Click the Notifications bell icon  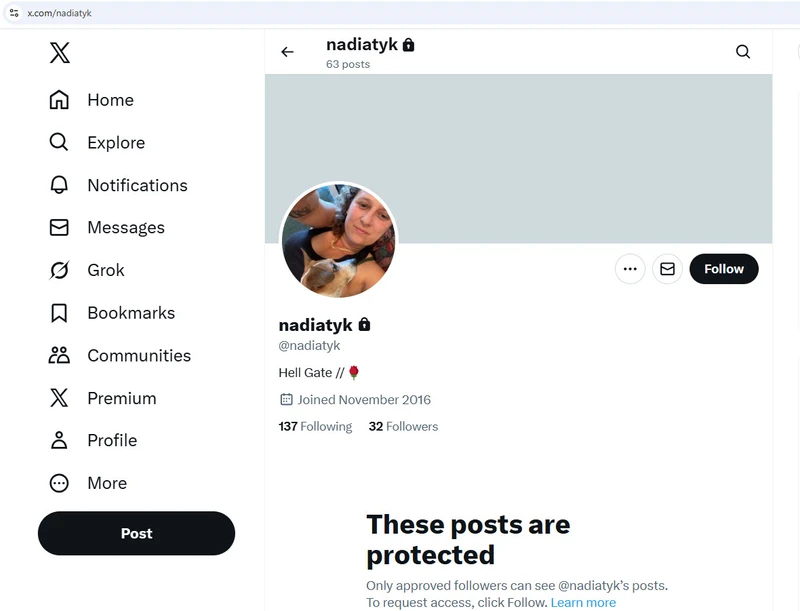coord(60,185)
